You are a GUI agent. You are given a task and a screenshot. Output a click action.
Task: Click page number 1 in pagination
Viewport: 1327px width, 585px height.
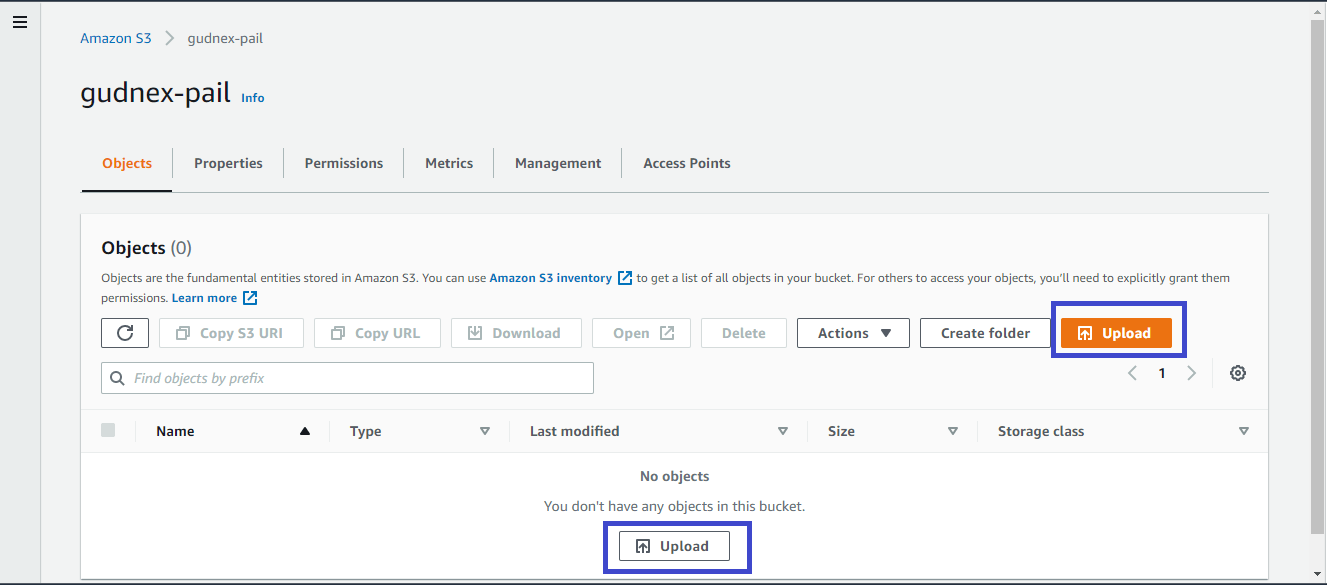click(1162, 373)
